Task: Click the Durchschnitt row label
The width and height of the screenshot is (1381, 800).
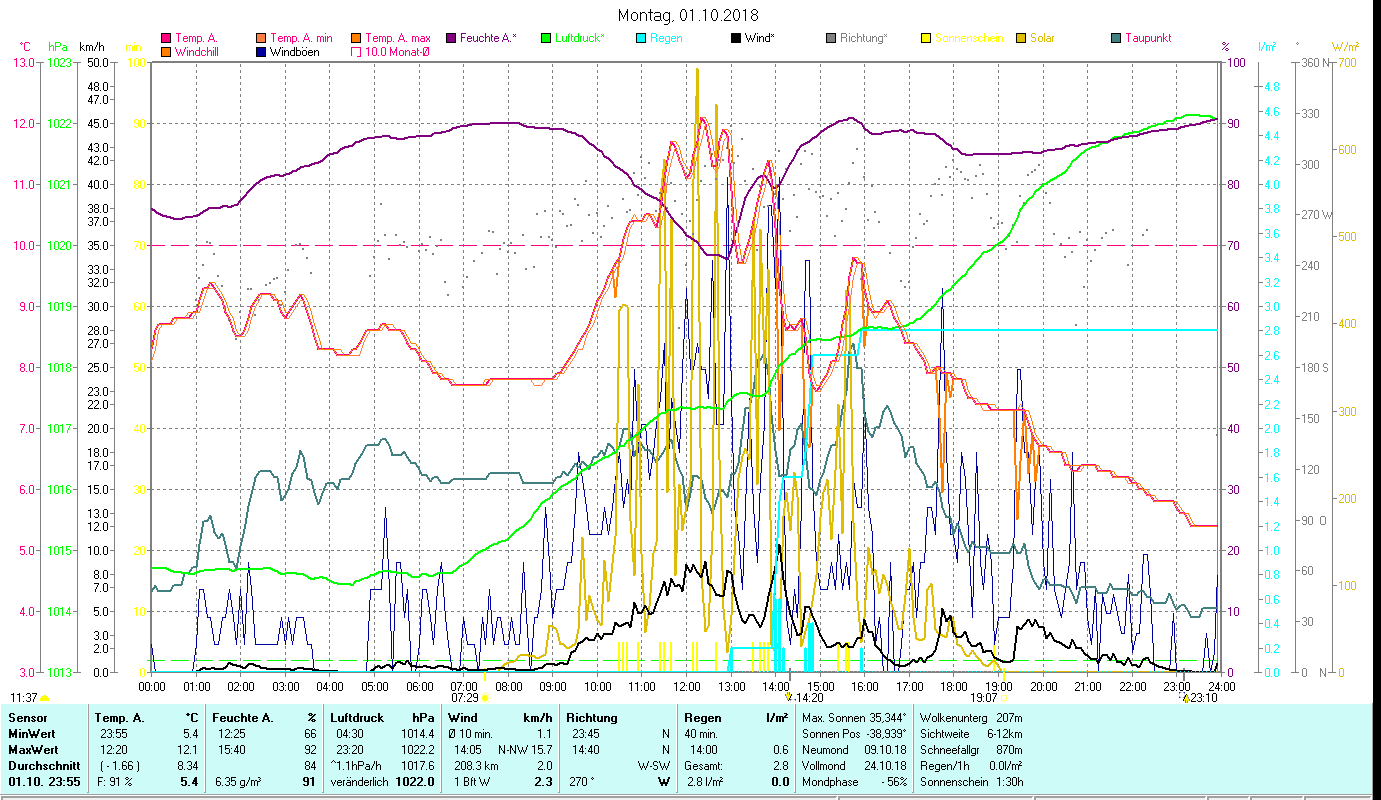Action: coord(42,765)
